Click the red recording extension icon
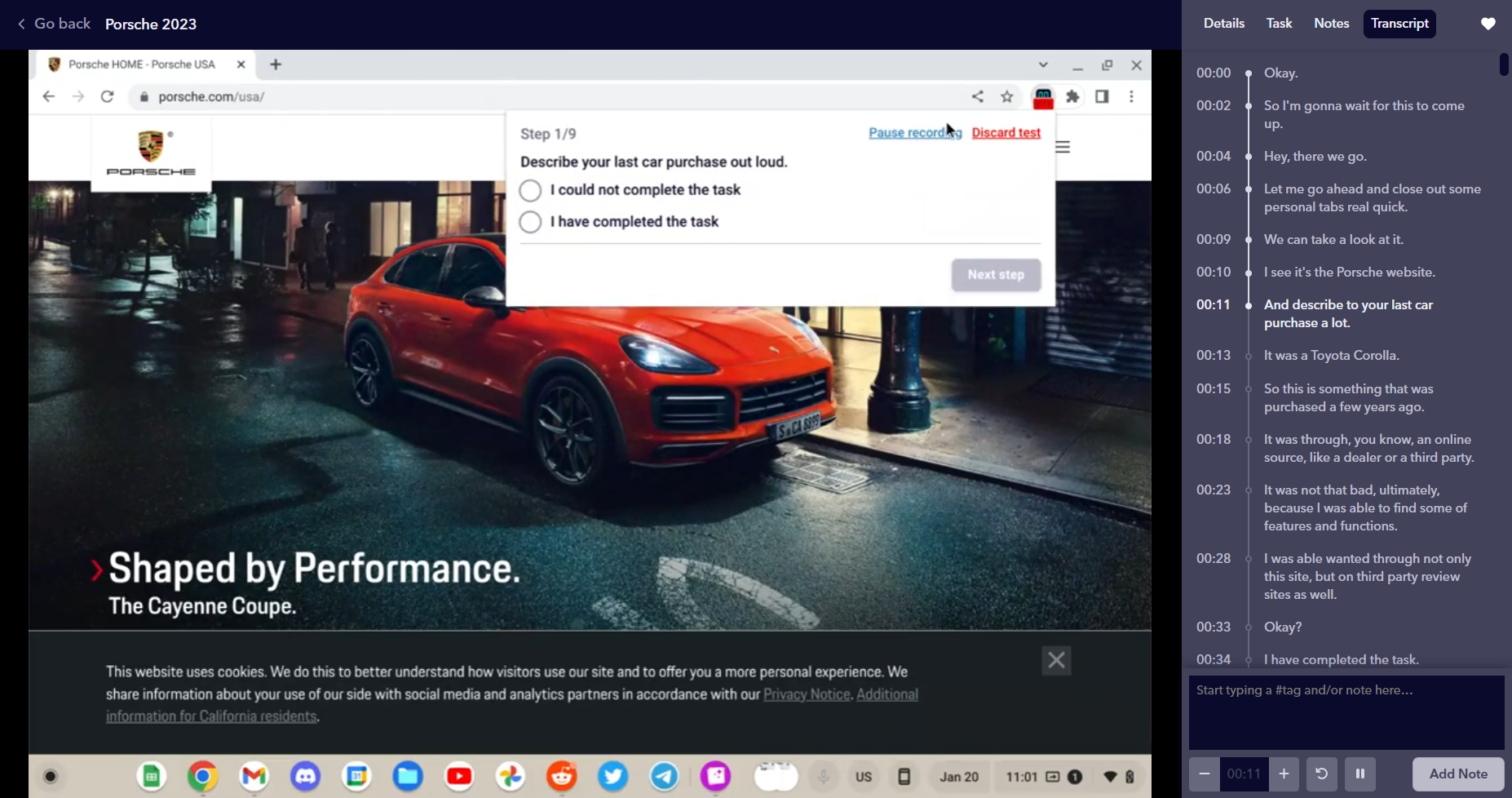 (x=1043, y=97)
